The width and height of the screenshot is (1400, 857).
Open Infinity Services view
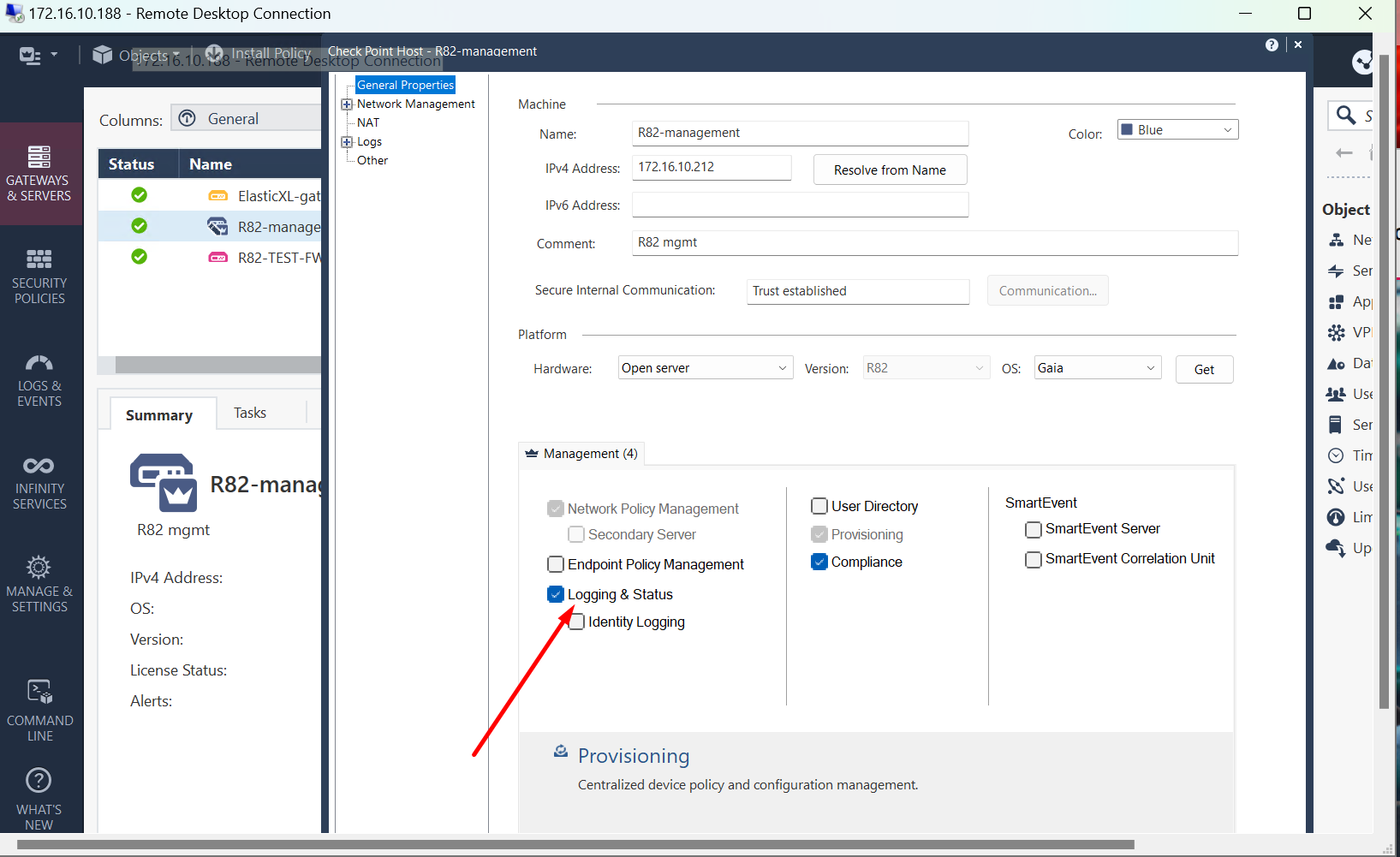click(x=39, y=483)
